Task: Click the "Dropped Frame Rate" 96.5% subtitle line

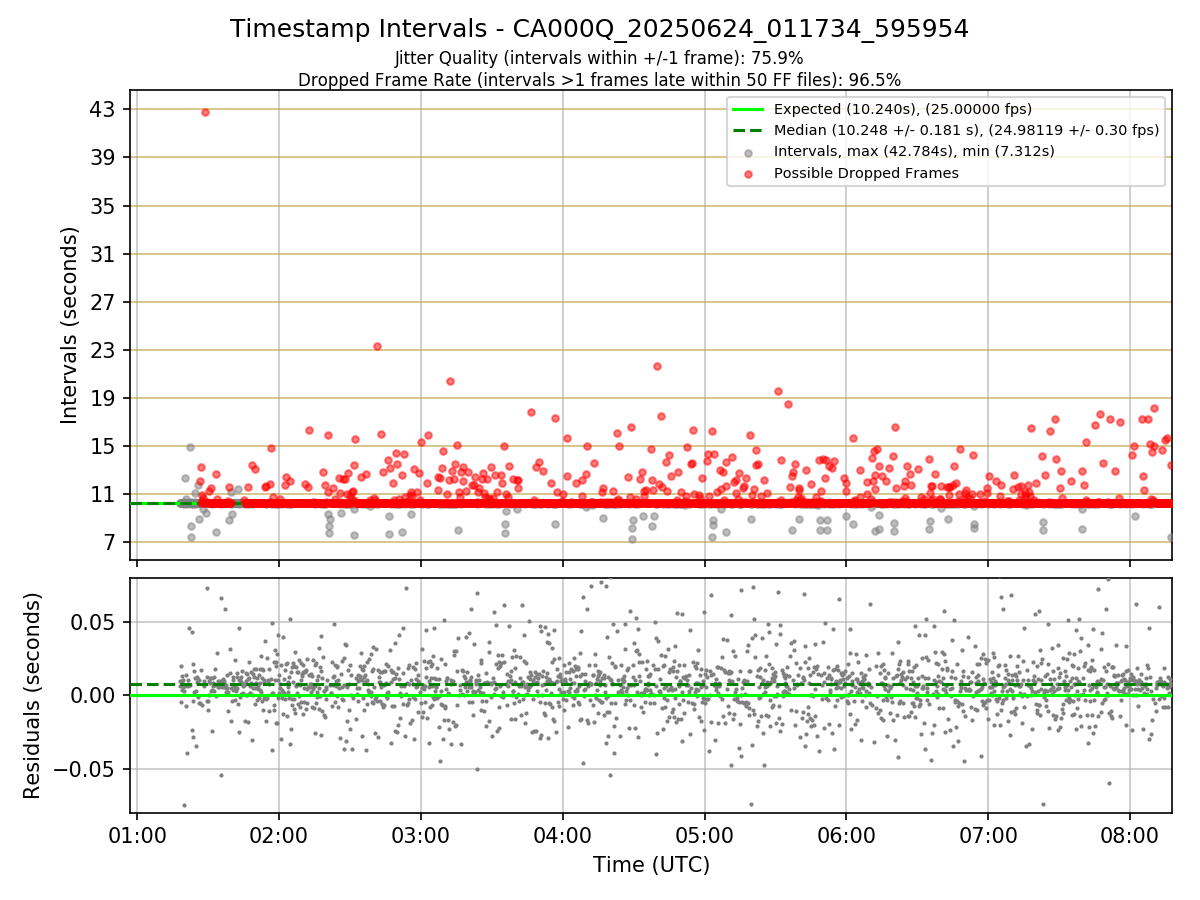Action: click(x=599, y=80)
